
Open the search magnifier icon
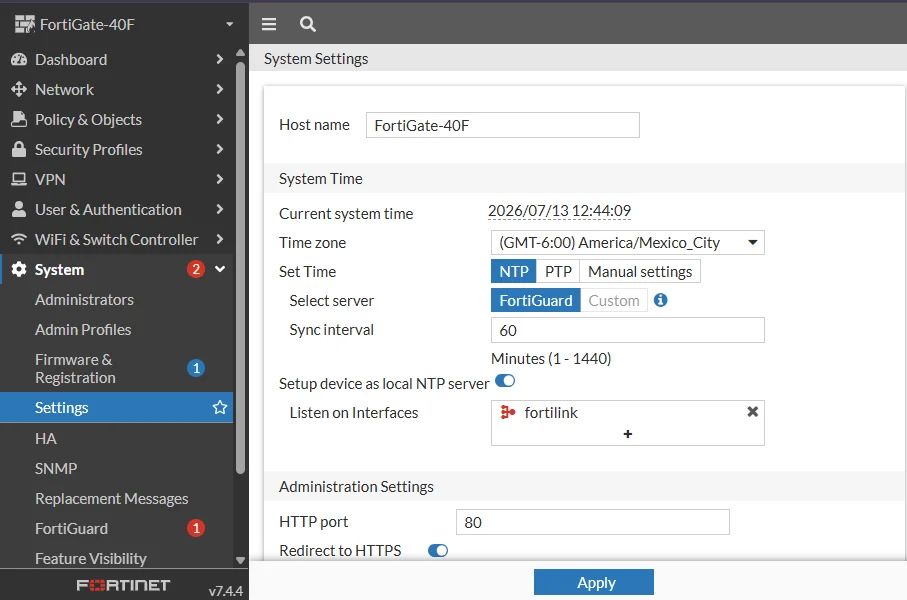pos(308,24)
